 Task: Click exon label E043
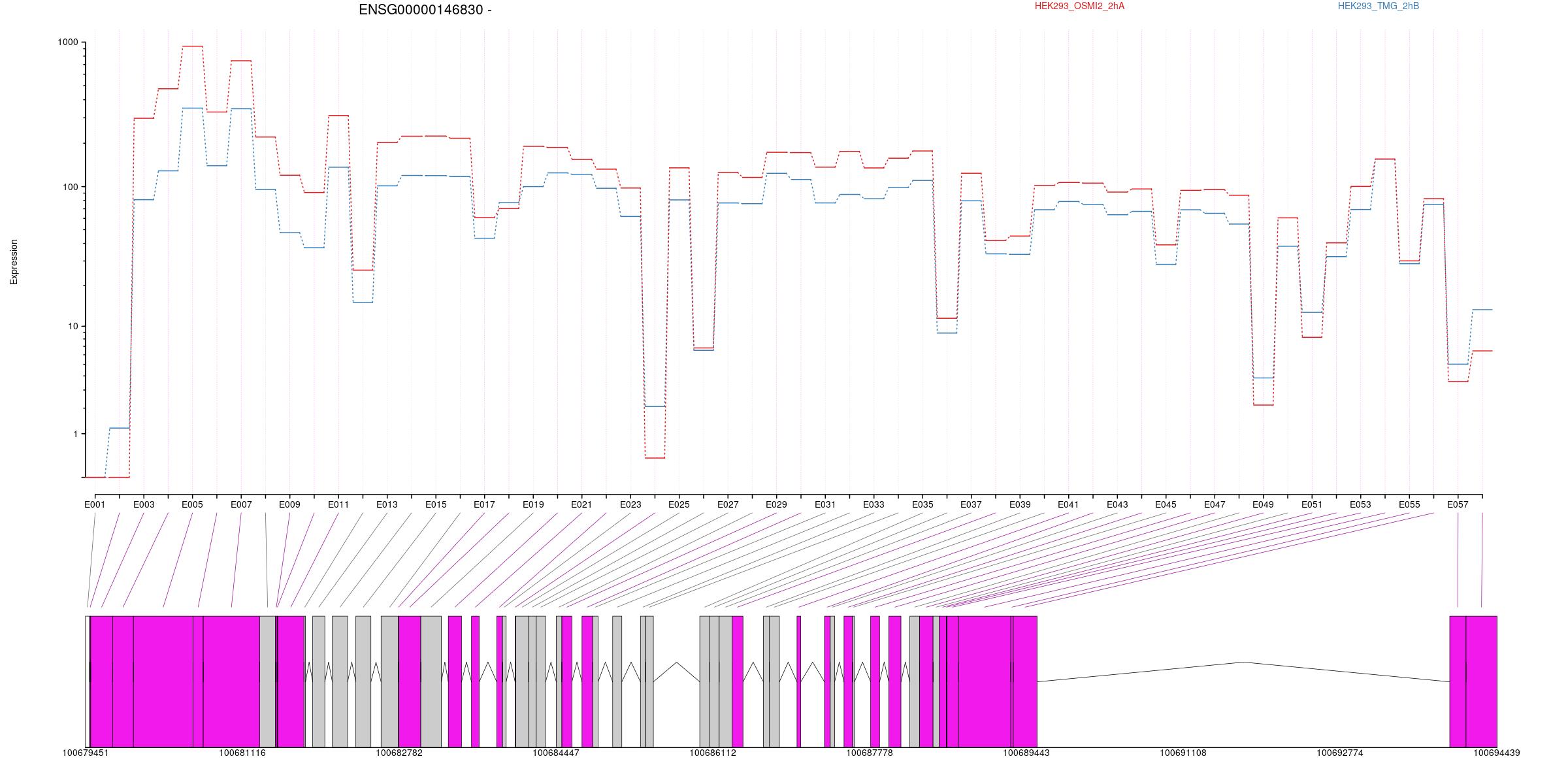[1117, 504]
